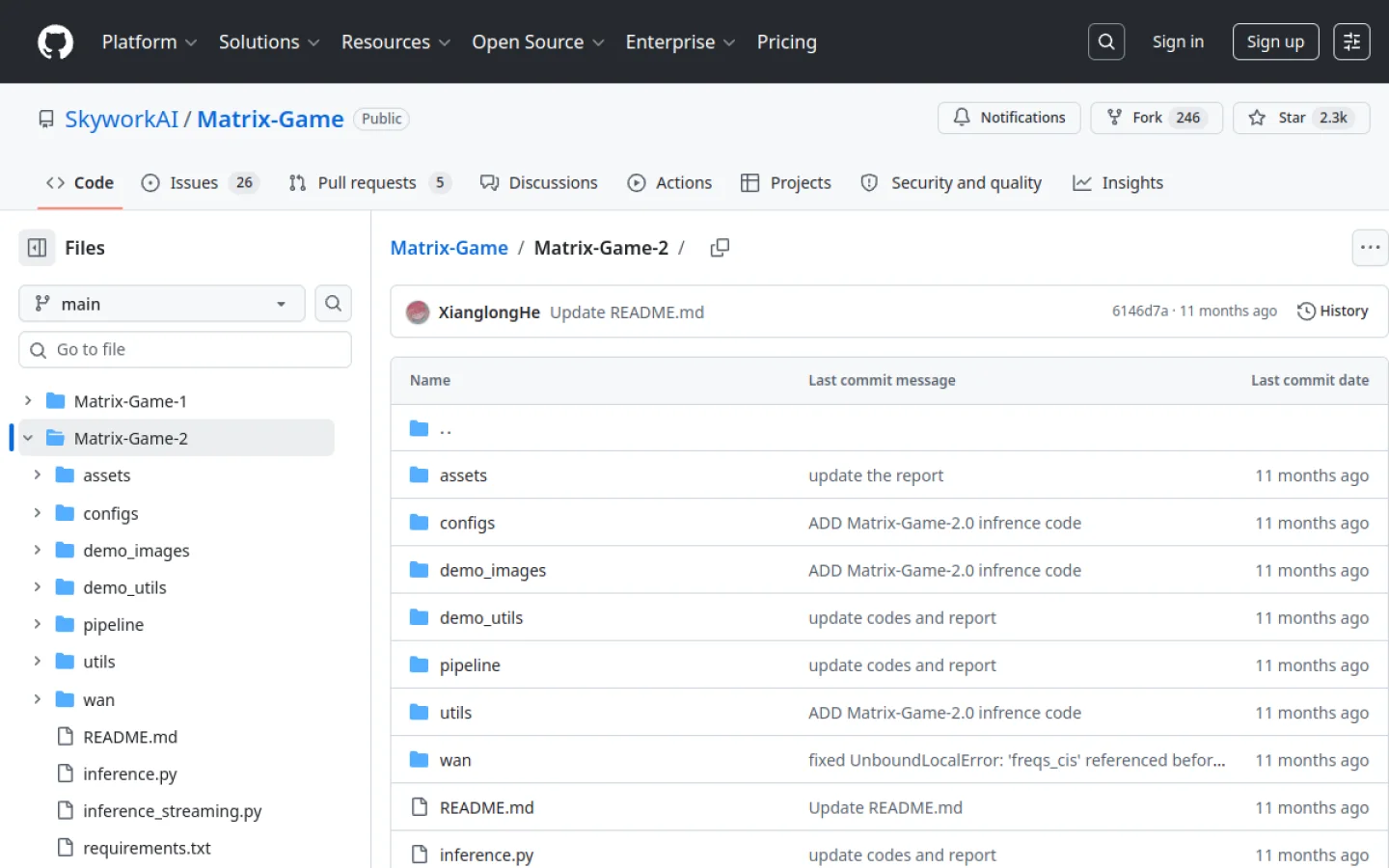The height and width of the screenshot is (868, 1389).
Task: Click the inference.py file icon in the table
Action: 419,854
